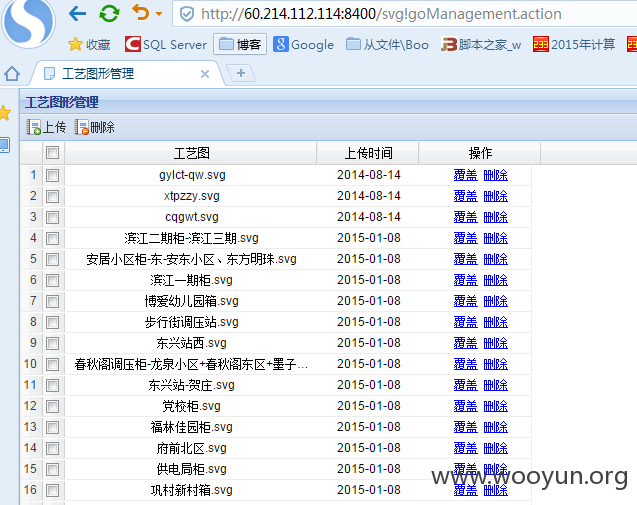
Task: Check the box for 党校柜.svg
Action: click(52, 406)
